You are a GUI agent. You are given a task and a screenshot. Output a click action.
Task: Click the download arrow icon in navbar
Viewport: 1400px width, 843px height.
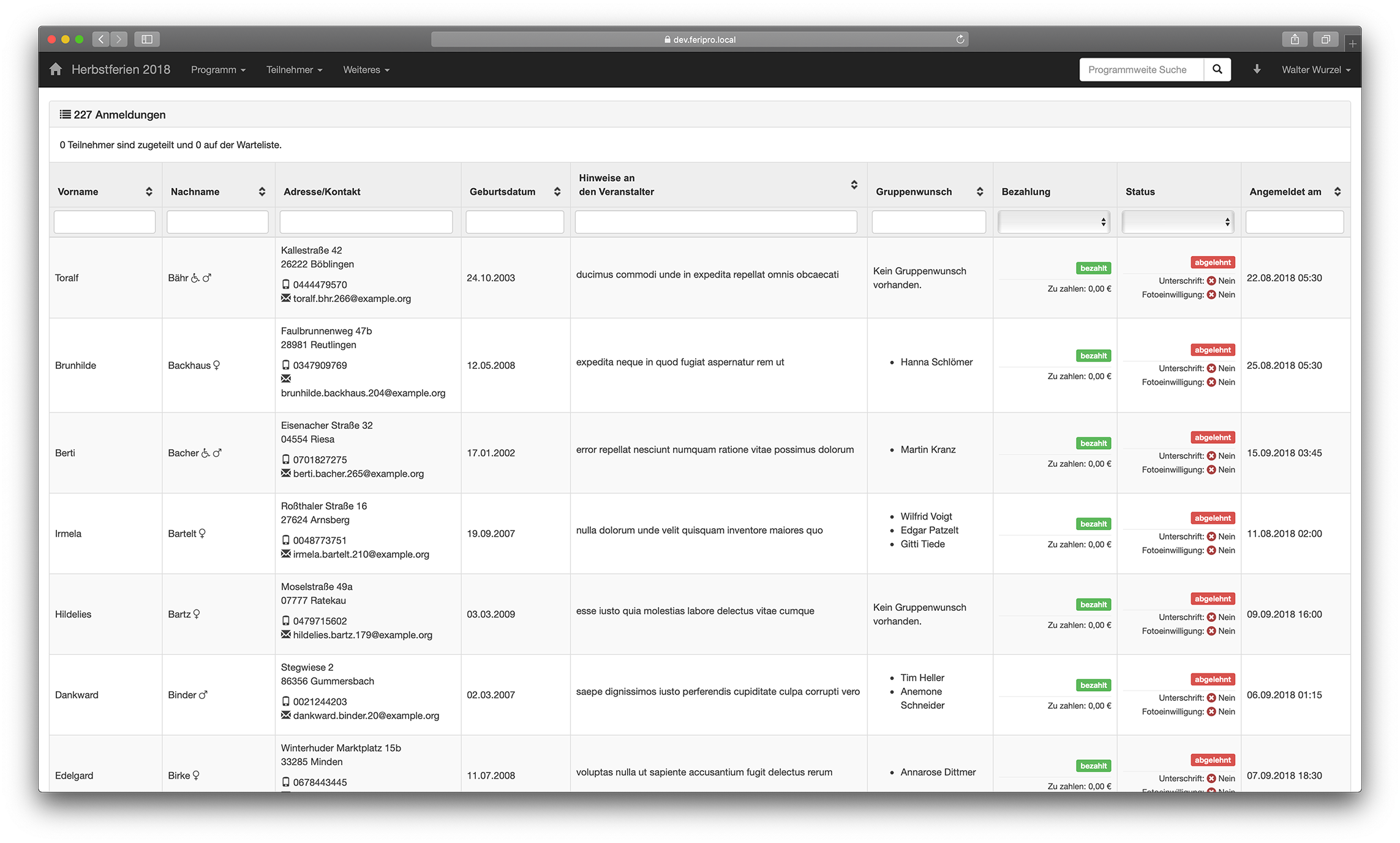(x=1257, y=69)
